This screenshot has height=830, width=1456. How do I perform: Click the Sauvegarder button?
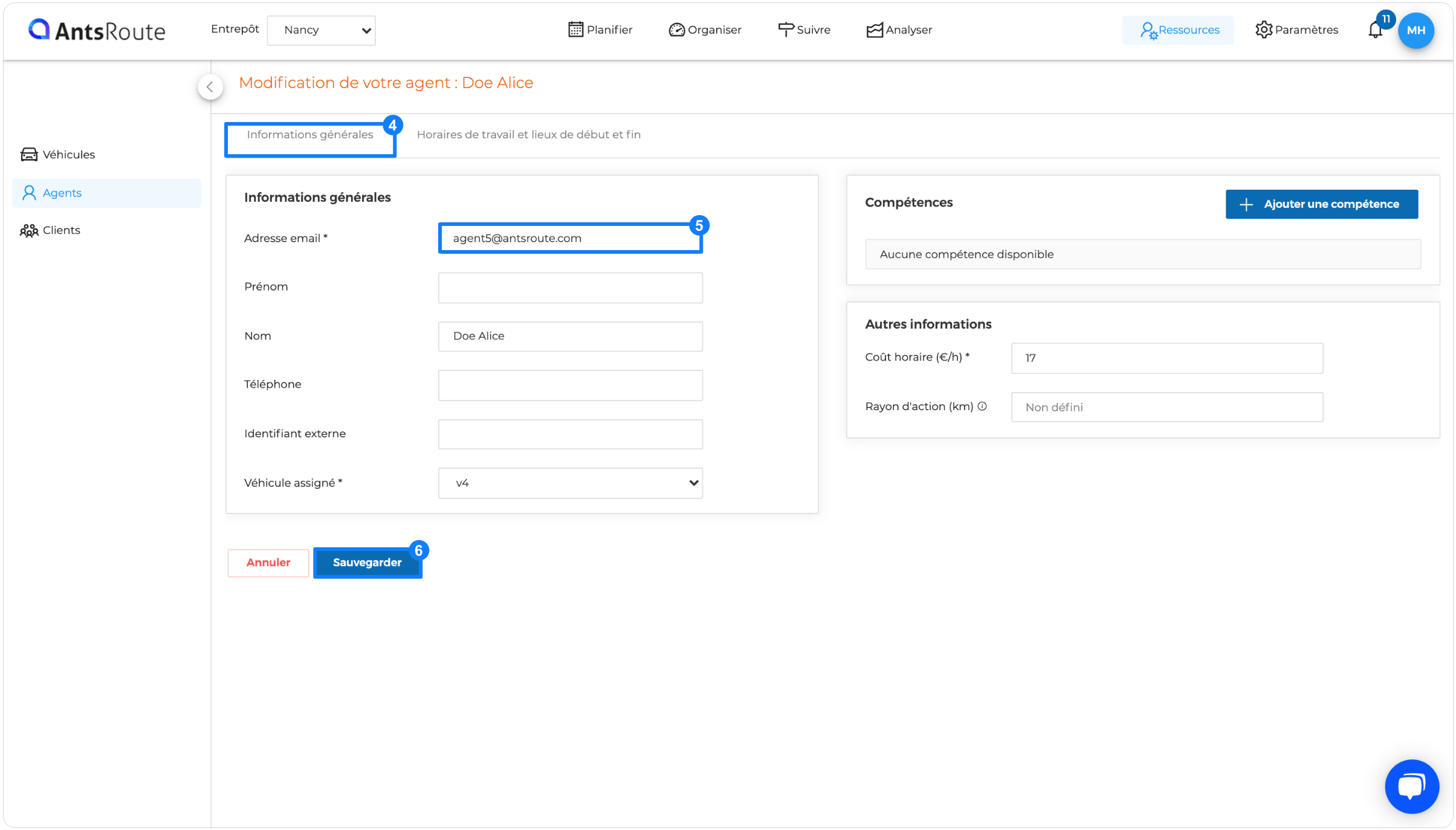pyautogui.click(x=367, y=562)
